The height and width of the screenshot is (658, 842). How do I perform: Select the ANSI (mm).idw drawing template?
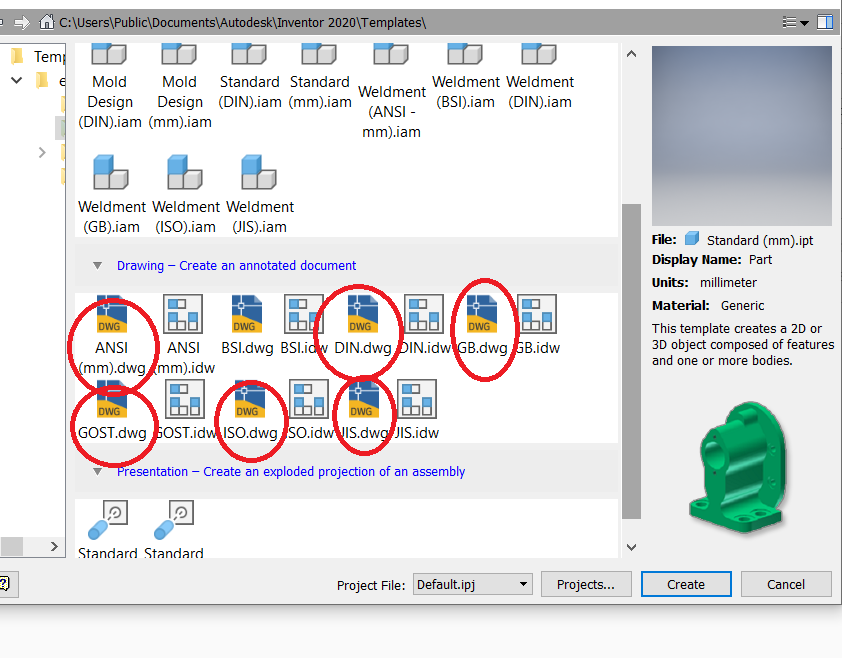[x=184, y=335]
